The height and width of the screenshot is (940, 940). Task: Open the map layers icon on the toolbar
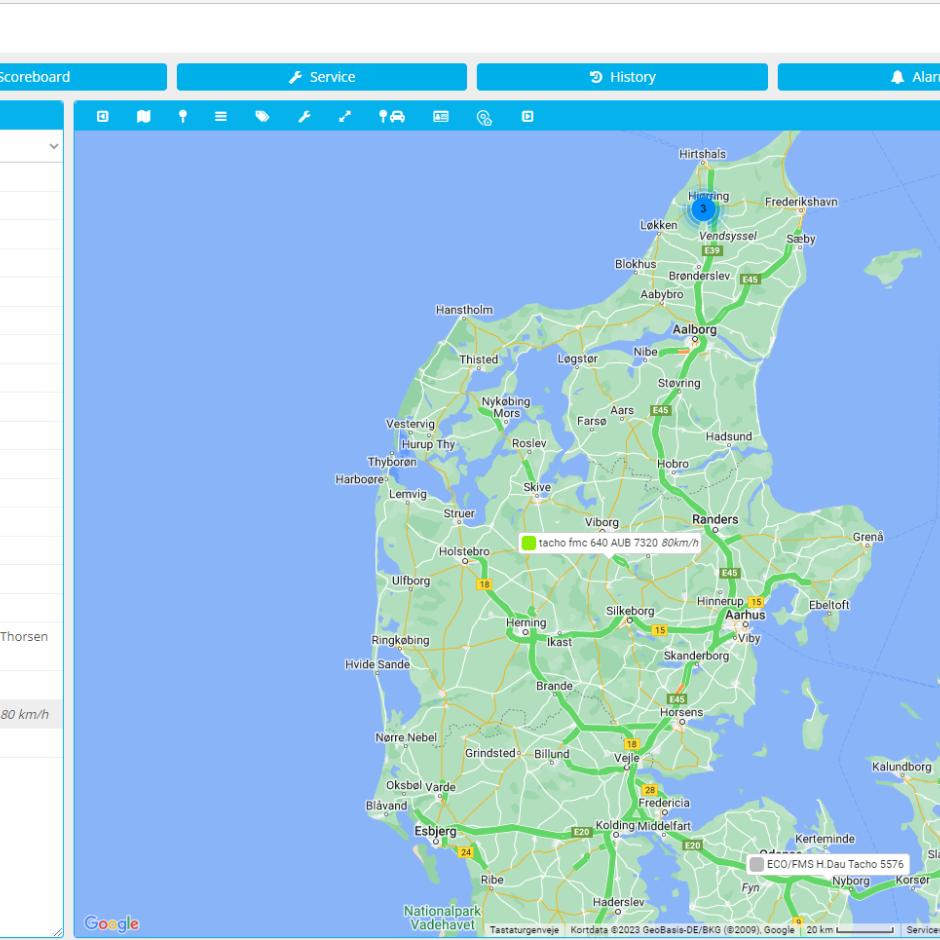[143, 117]
